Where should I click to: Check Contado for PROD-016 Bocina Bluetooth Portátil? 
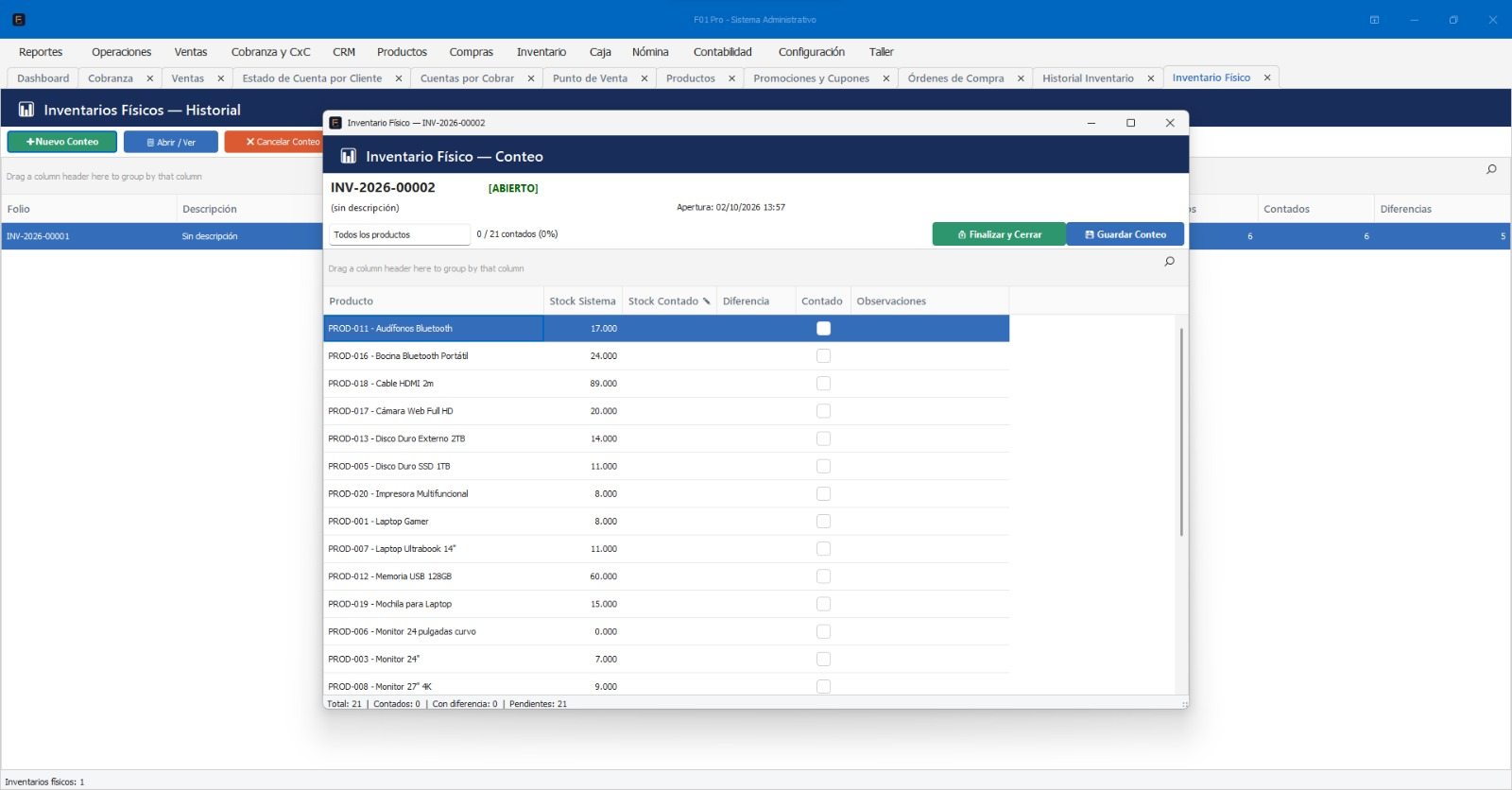point(823,355)
